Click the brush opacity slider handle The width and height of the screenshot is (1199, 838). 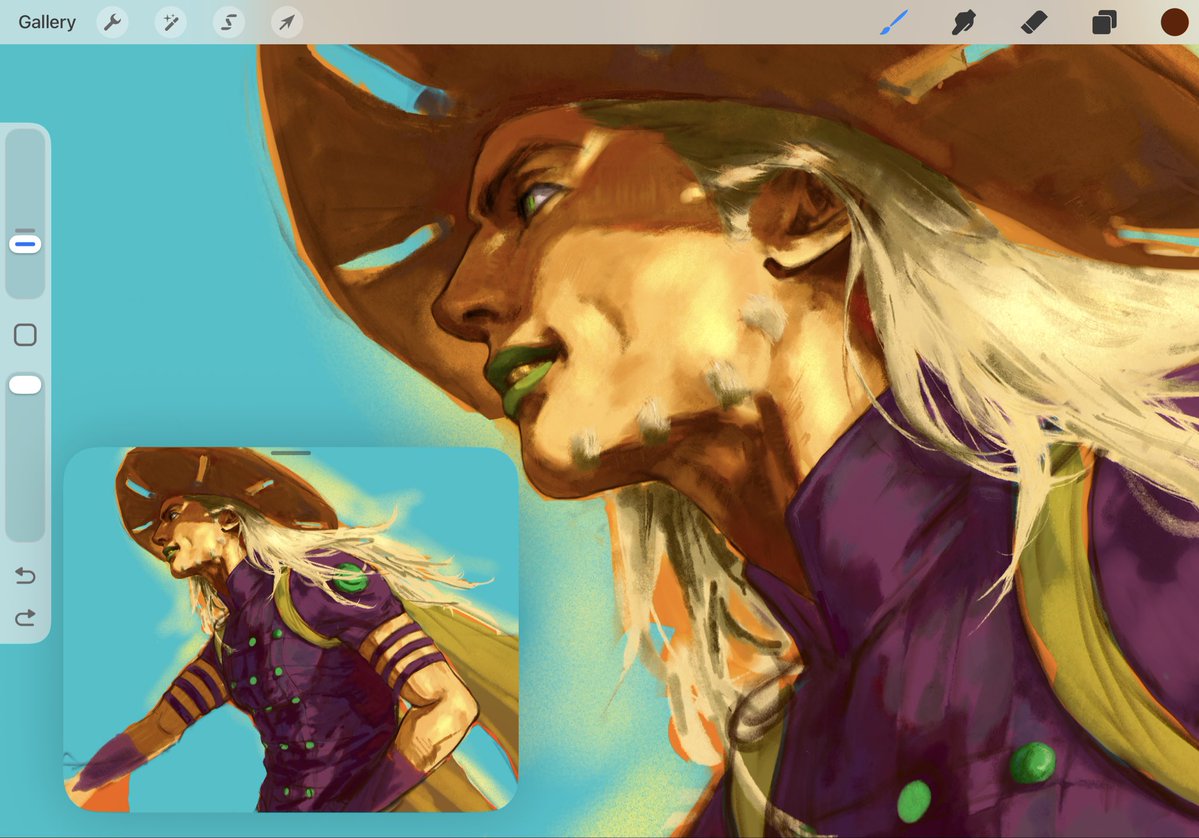pos(25,385)
